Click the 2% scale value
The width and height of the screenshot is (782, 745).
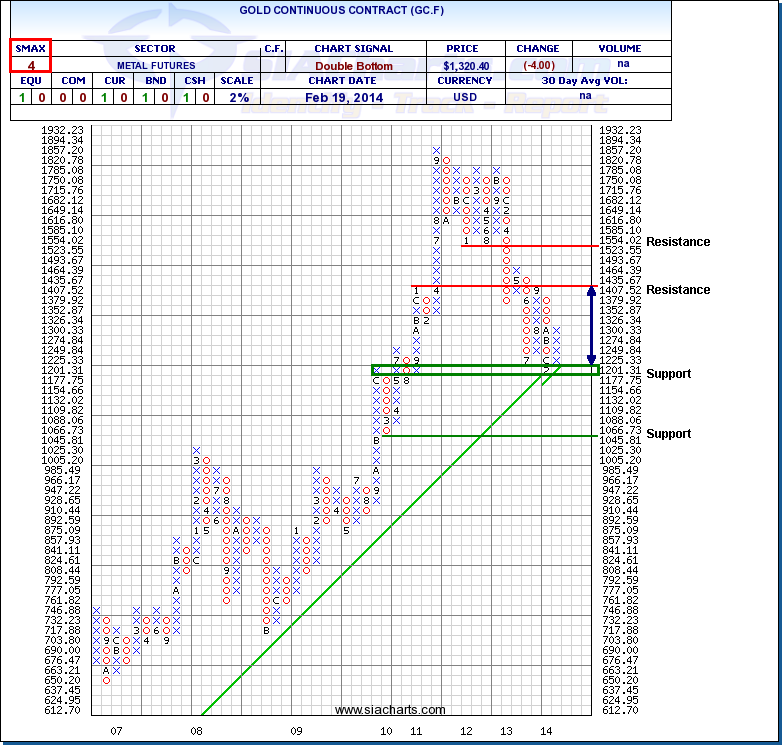click(x=236, y=97)
